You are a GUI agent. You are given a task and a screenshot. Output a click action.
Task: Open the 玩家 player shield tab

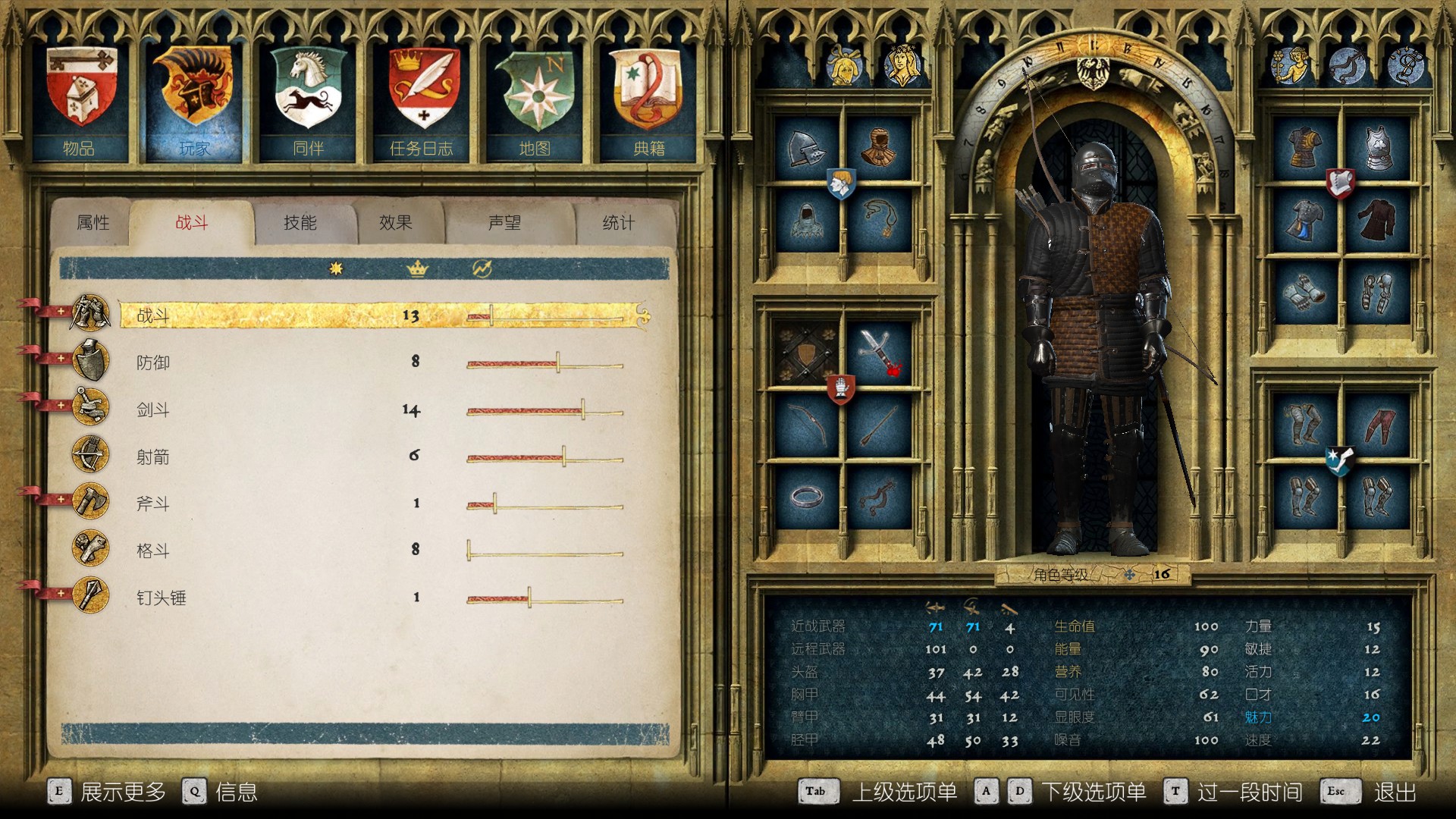(193, 102)
